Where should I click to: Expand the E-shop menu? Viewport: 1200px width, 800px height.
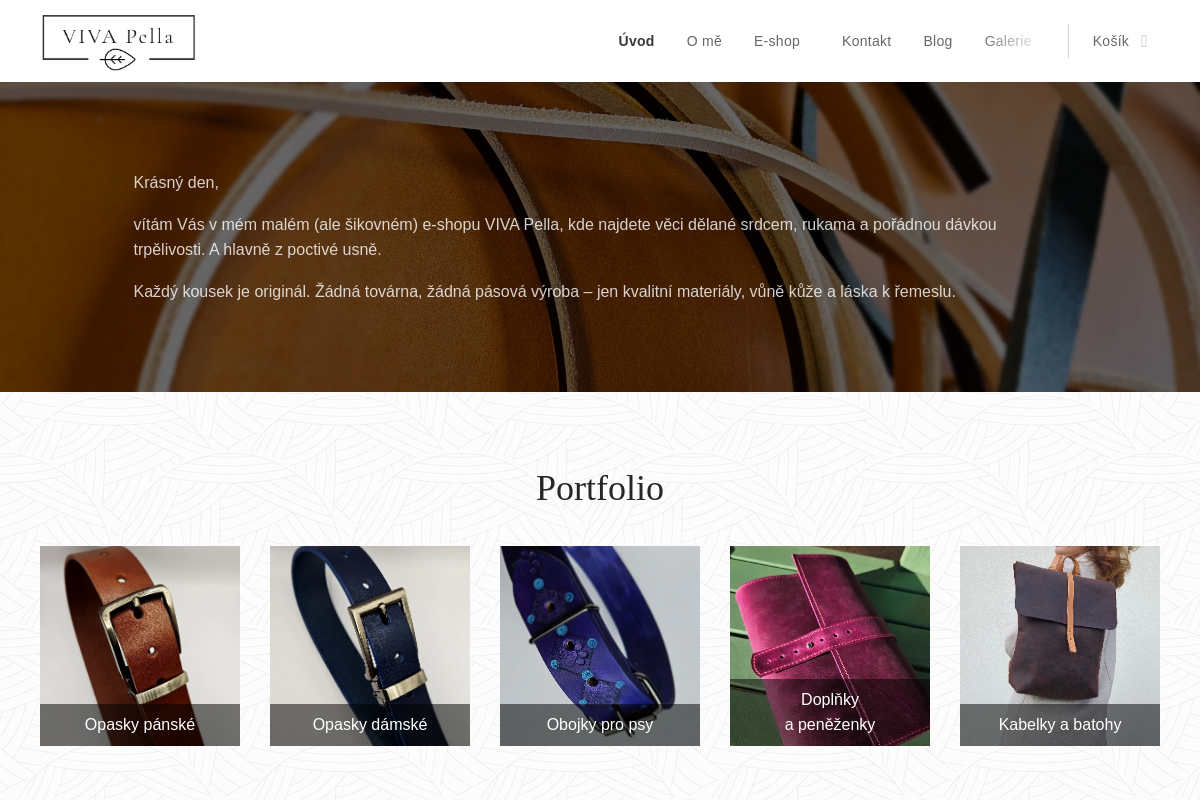[x=777, y=41]
